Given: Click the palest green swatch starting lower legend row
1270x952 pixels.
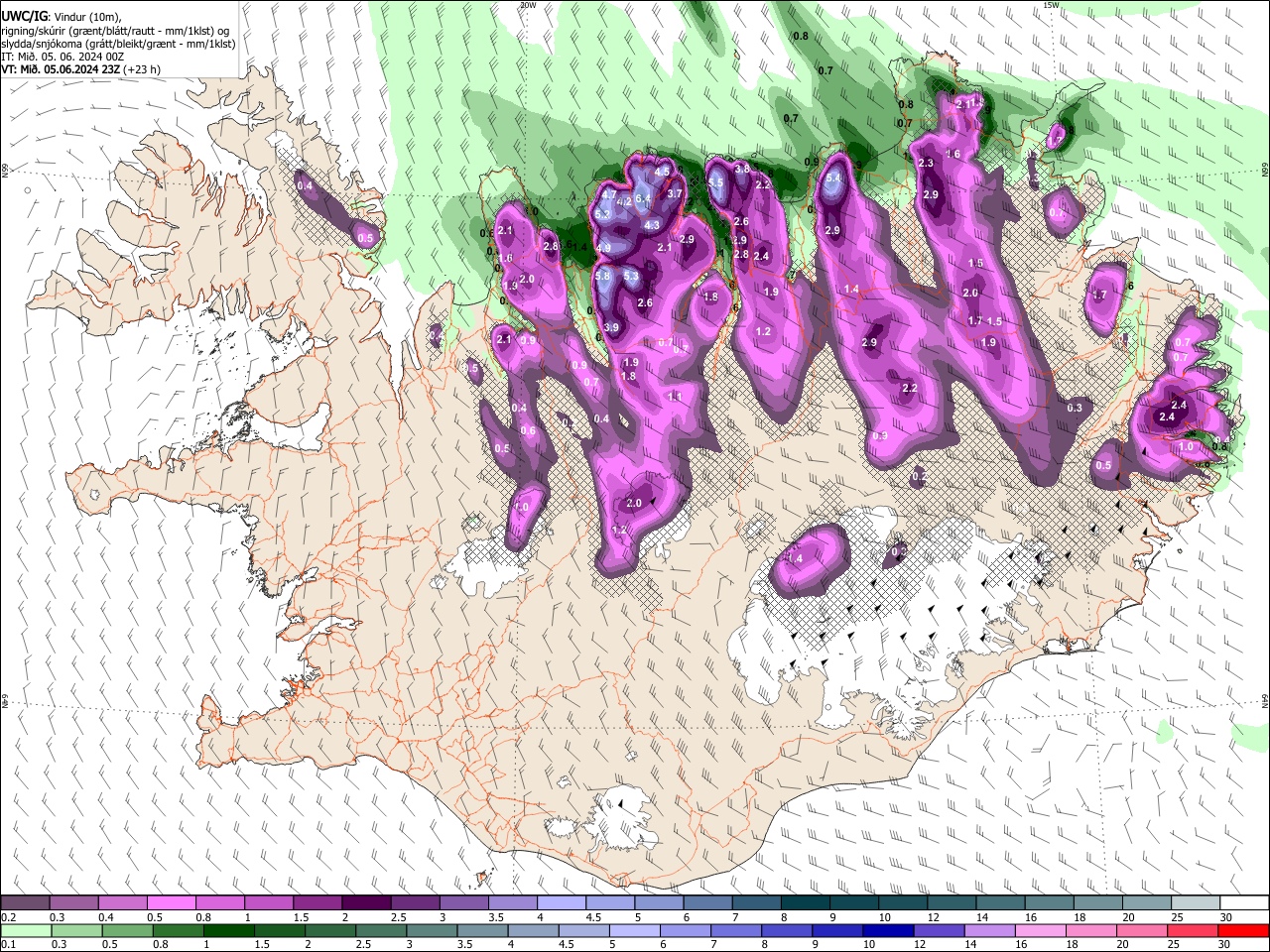Looking at the screenshot, I should (27, 931).
